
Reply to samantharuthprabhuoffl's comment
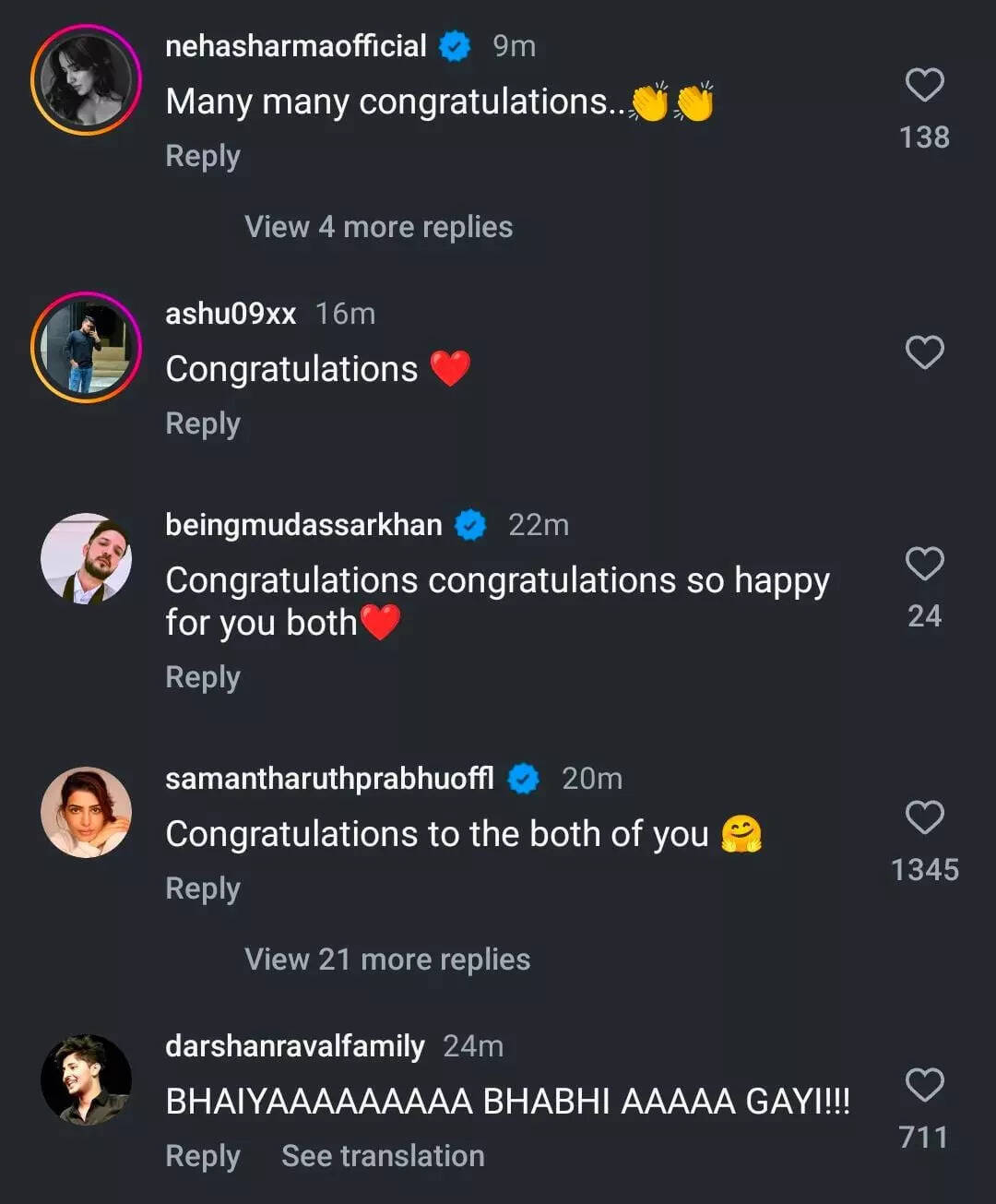(202, 888)
